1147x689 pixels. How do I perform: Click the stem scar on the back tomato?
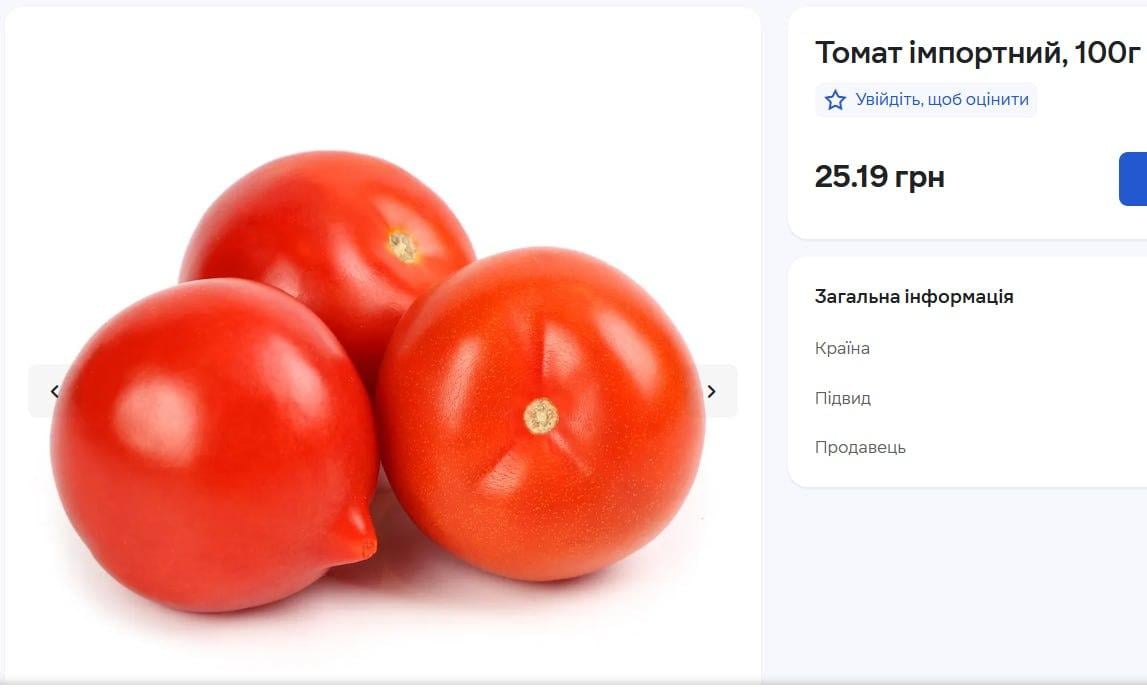[x=402, y=246]
